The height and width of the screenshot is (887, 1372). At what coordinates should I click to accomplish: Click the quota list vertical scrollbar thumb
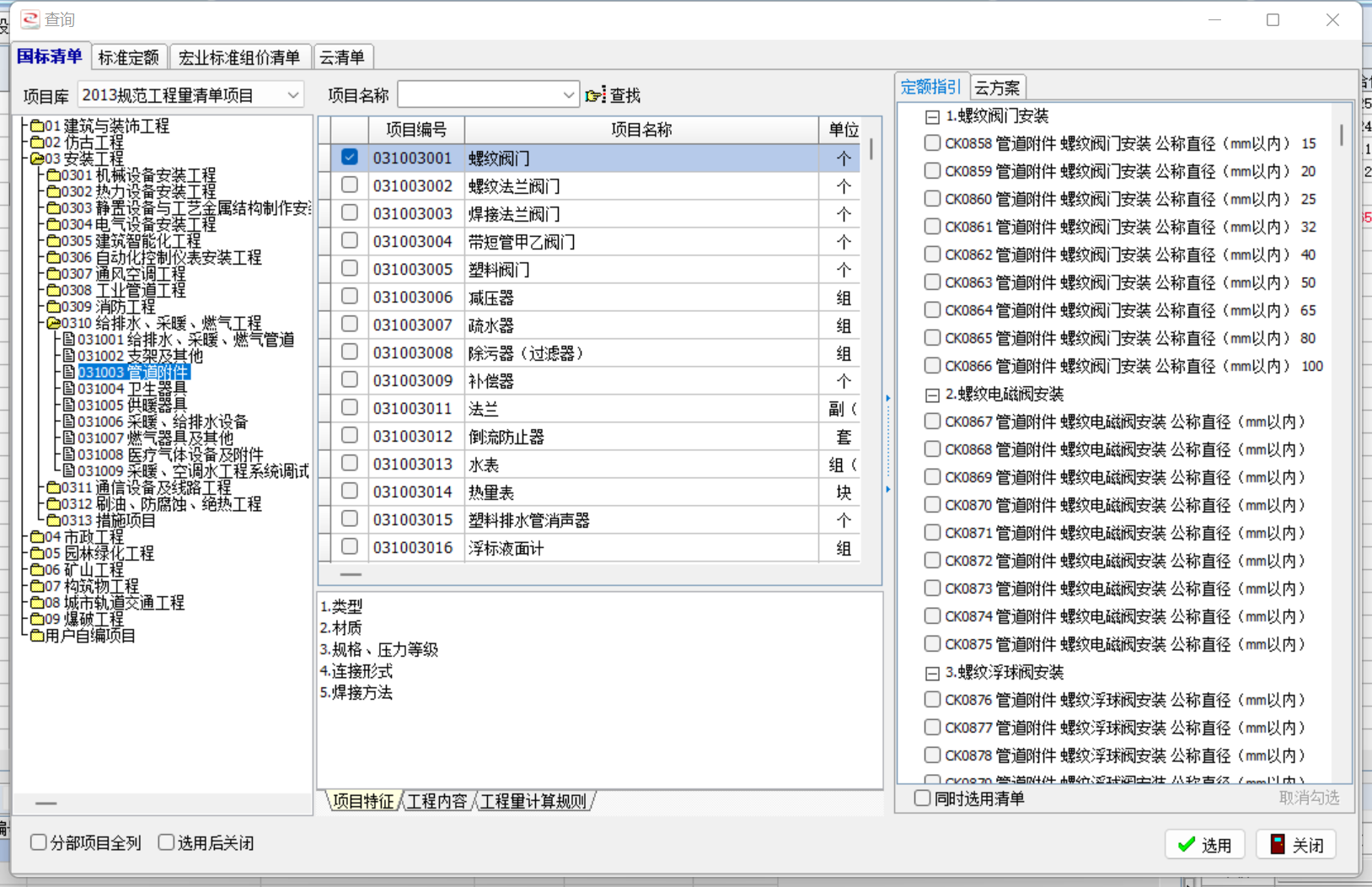(x=1342, y=135)
